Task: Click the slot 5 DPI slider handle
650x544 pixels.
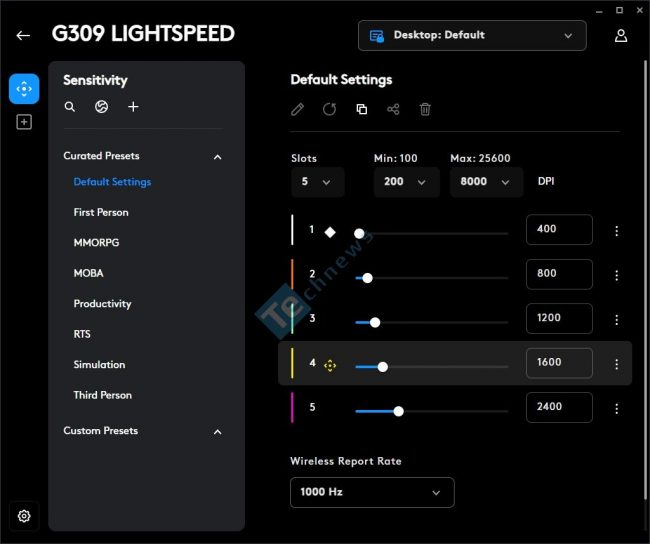Action: click(398, 411)
